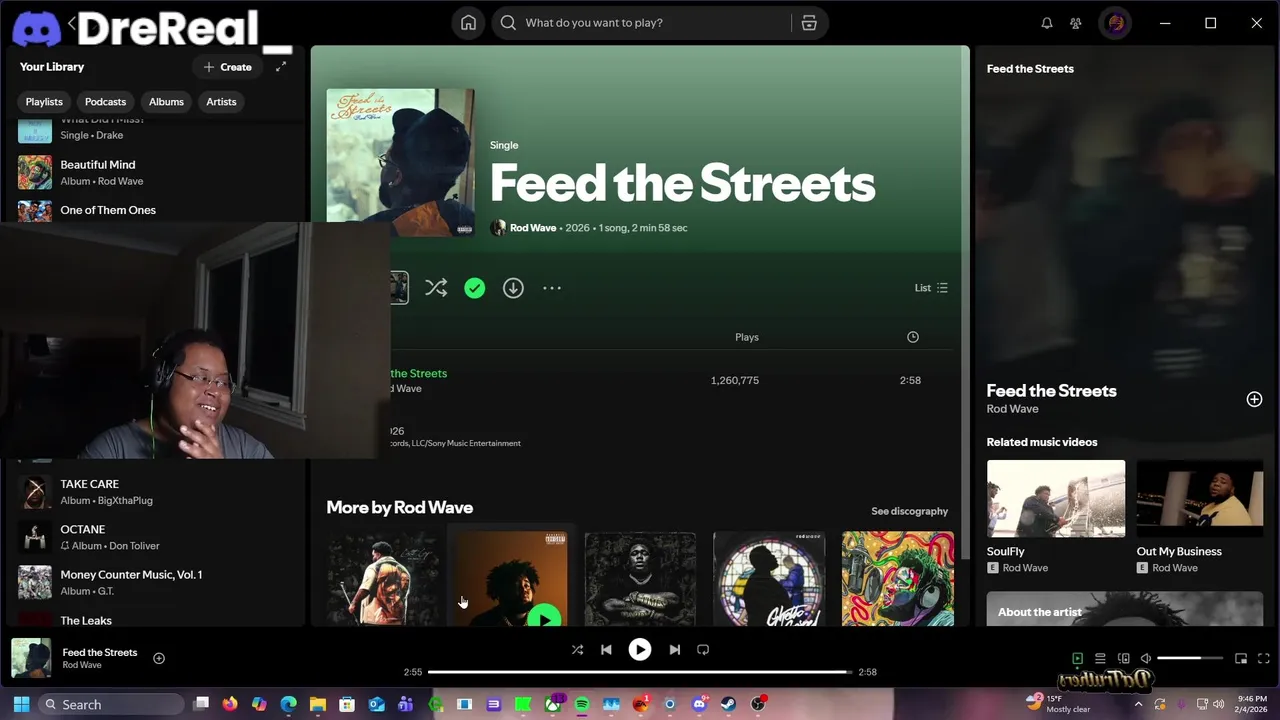The image size is (1280, 720).
Task: Open Spotify from the taskbar
Action: click(x=582, y=704)
